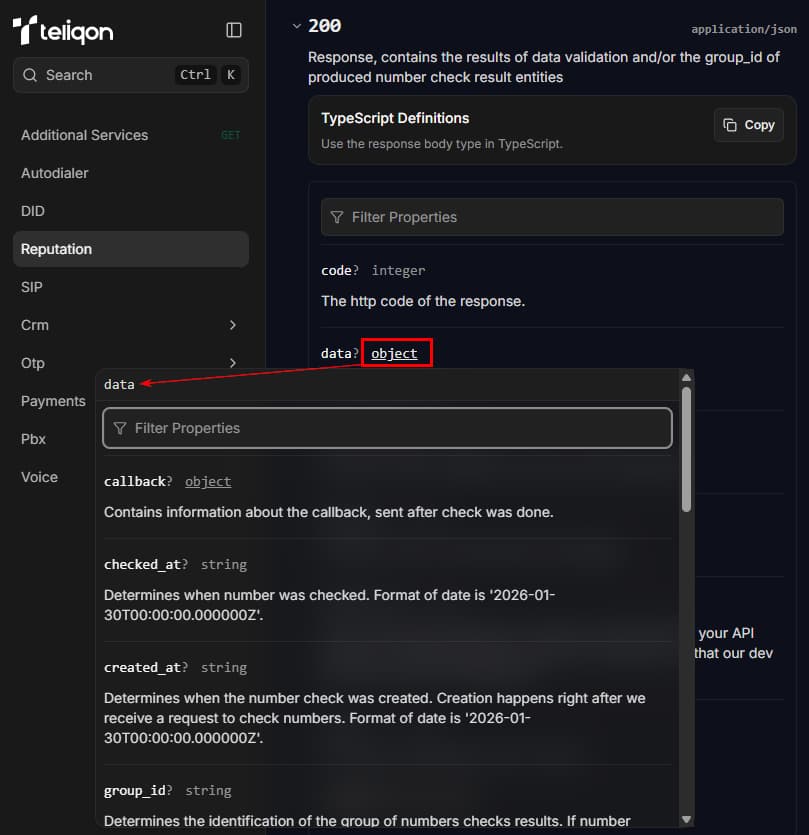Open the callback object link

(208, 481)
